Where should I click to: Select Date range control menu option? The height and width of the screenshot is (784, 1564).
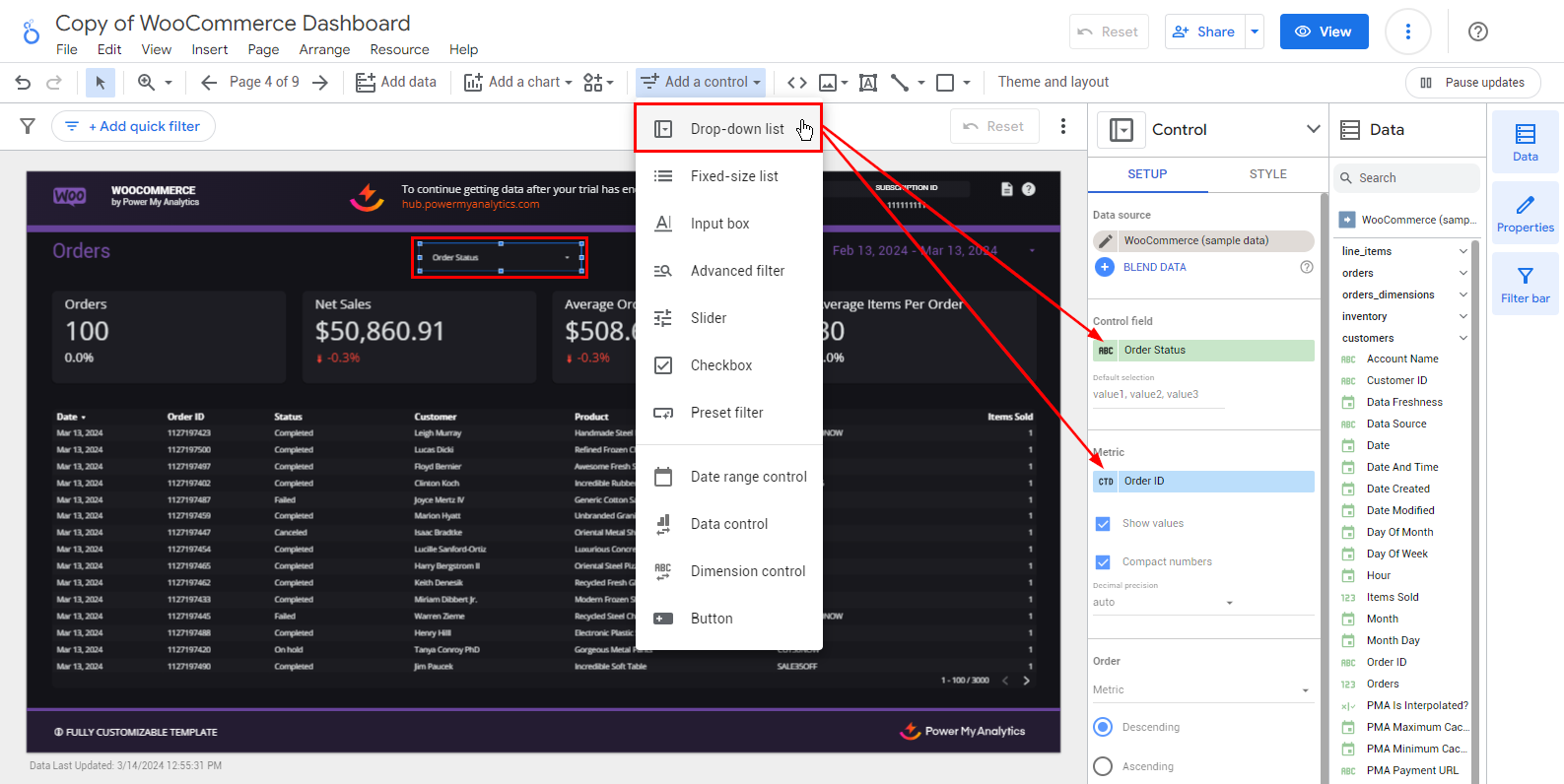point(748,477)
